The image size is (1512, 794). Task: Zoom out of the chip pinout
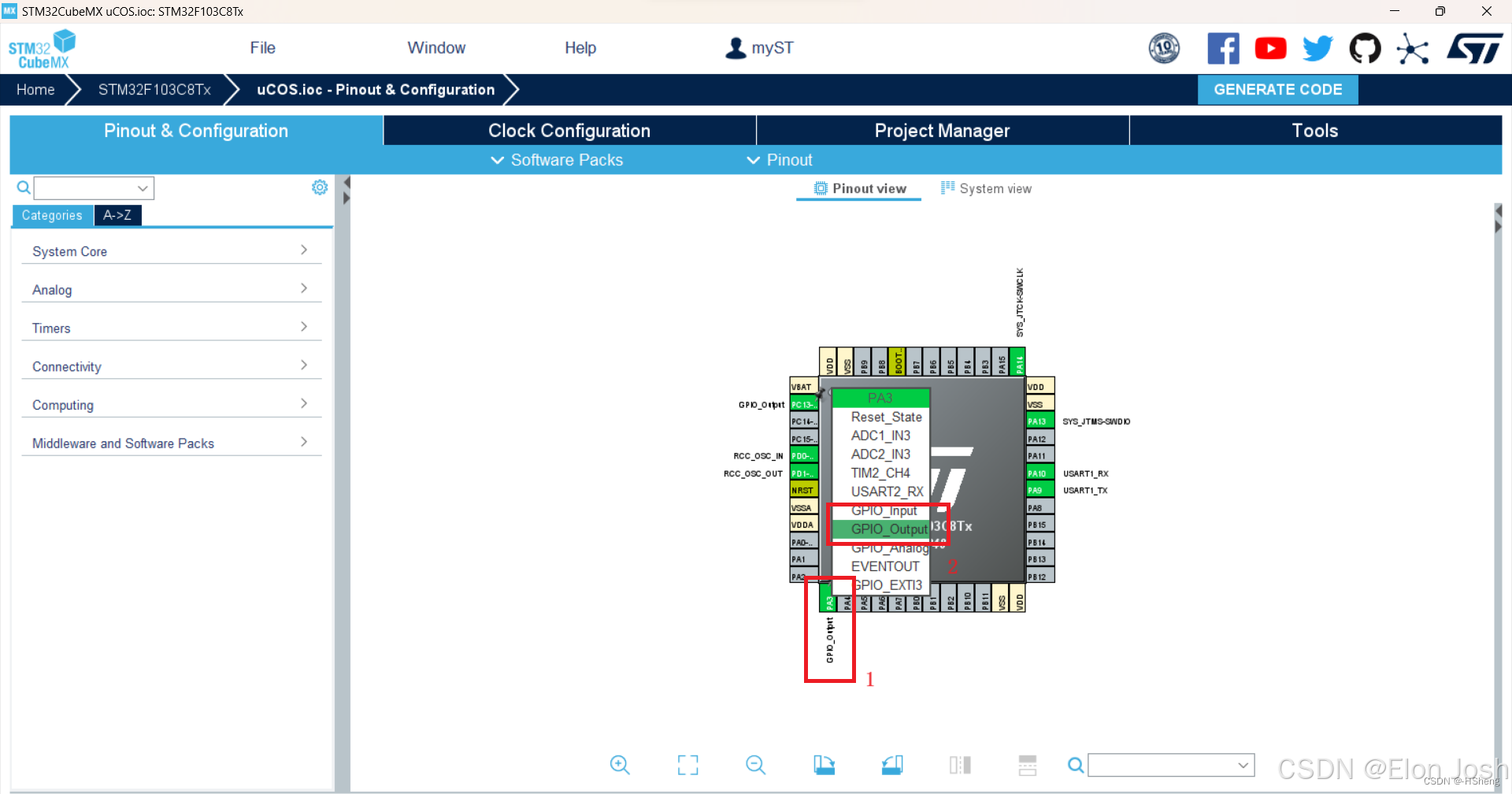coord(755,765)
